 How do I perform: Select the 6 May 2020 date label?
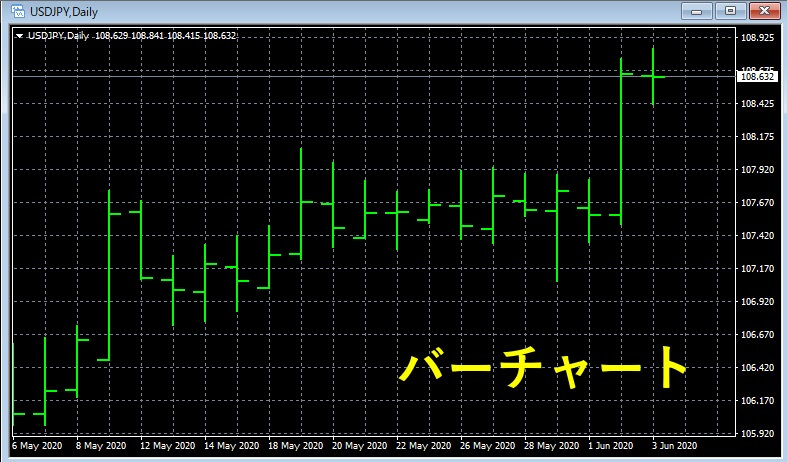click(x=37, y=446)
